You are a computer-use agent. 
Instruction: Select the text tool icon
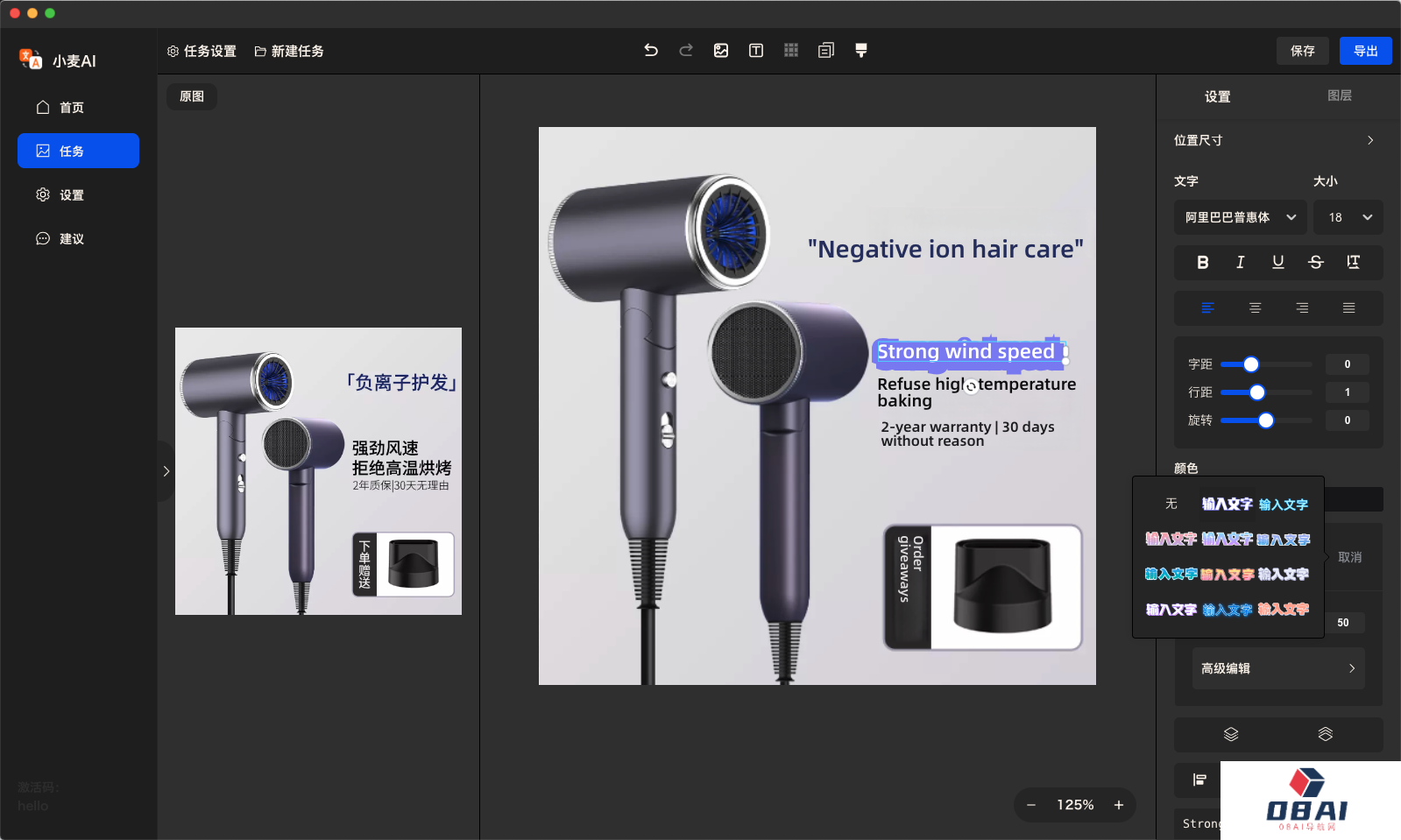756,51
